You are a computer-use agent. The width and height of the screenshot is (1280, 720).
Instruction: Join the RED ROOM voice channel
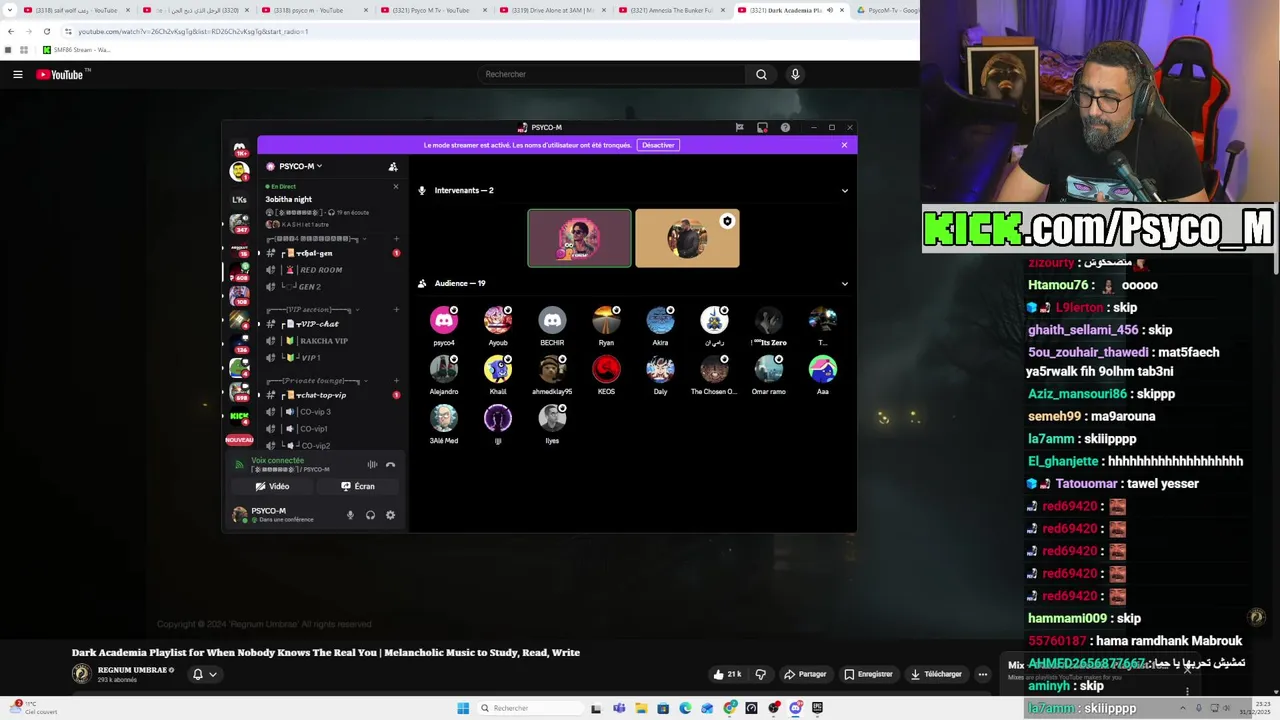[332, 270]
